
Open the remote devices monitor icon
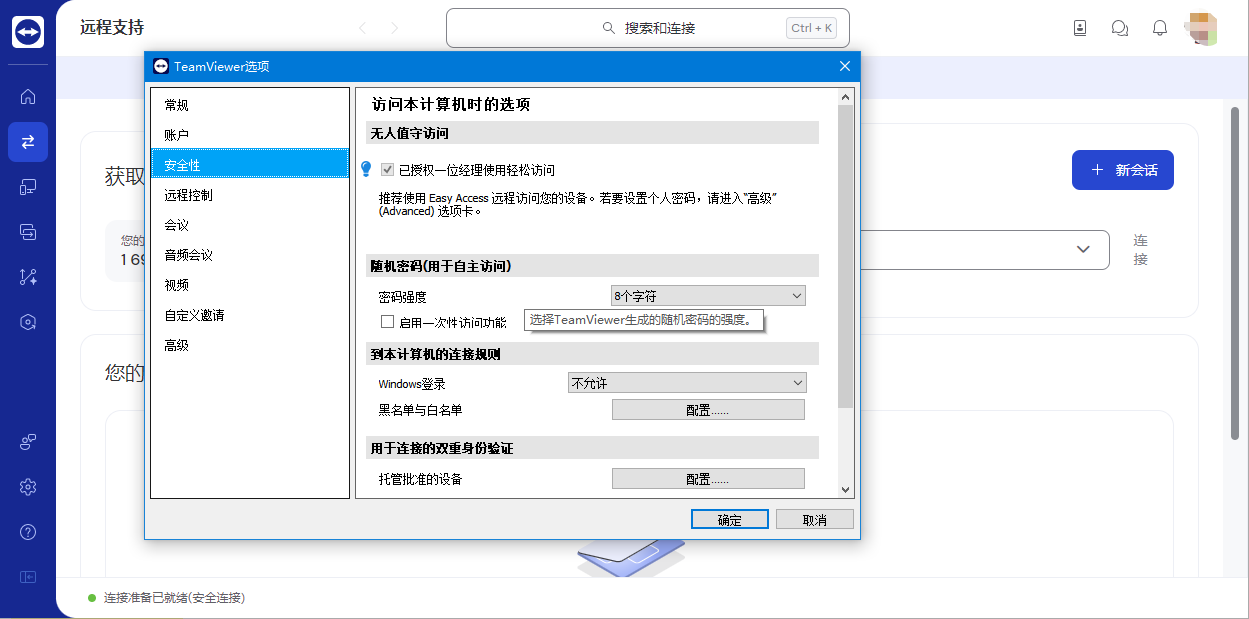[x=28, y=187]
